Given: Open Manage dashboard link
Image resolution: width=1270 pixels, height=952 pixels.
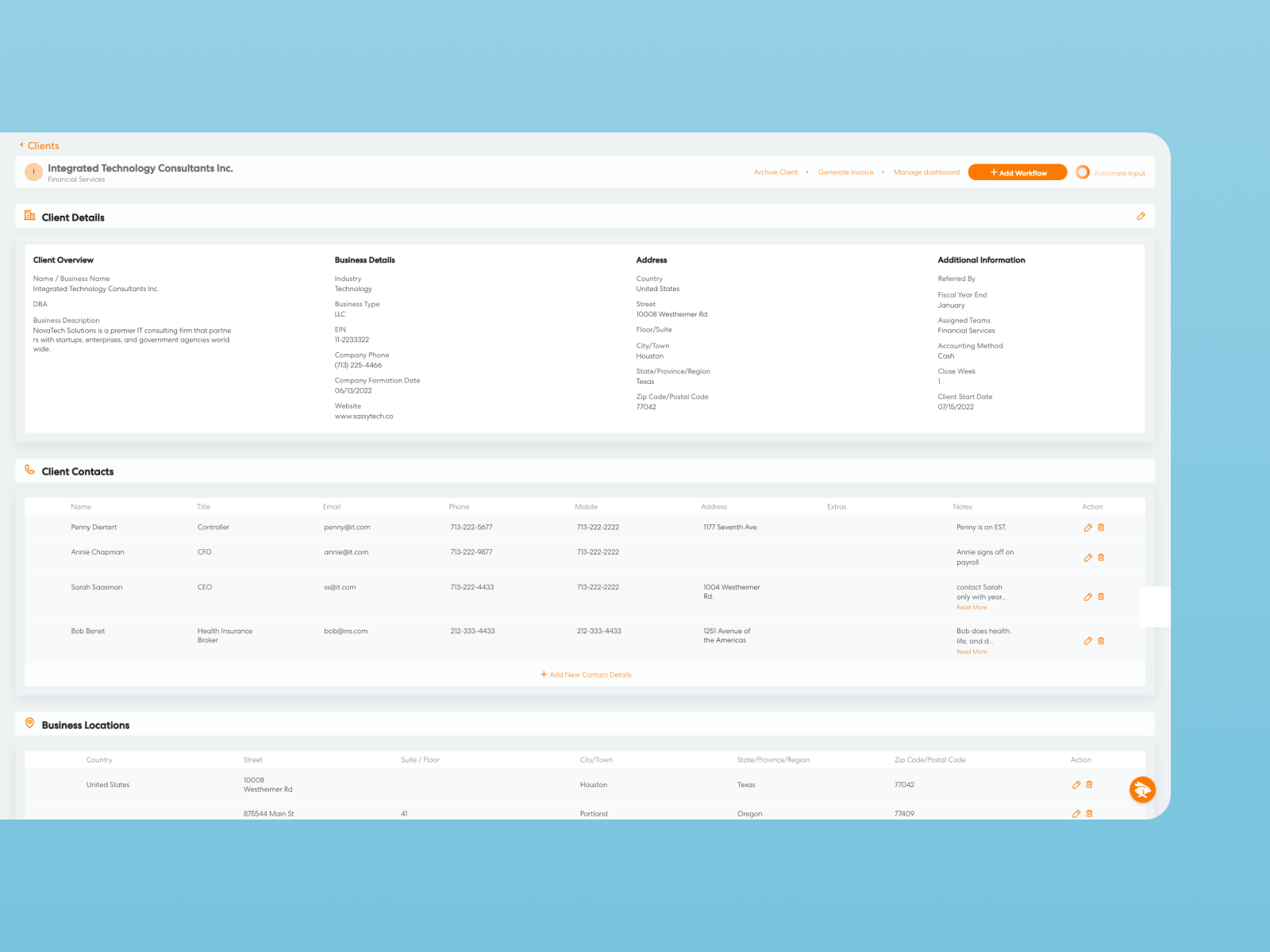Looking at the screenshot, I should (926, 172).
